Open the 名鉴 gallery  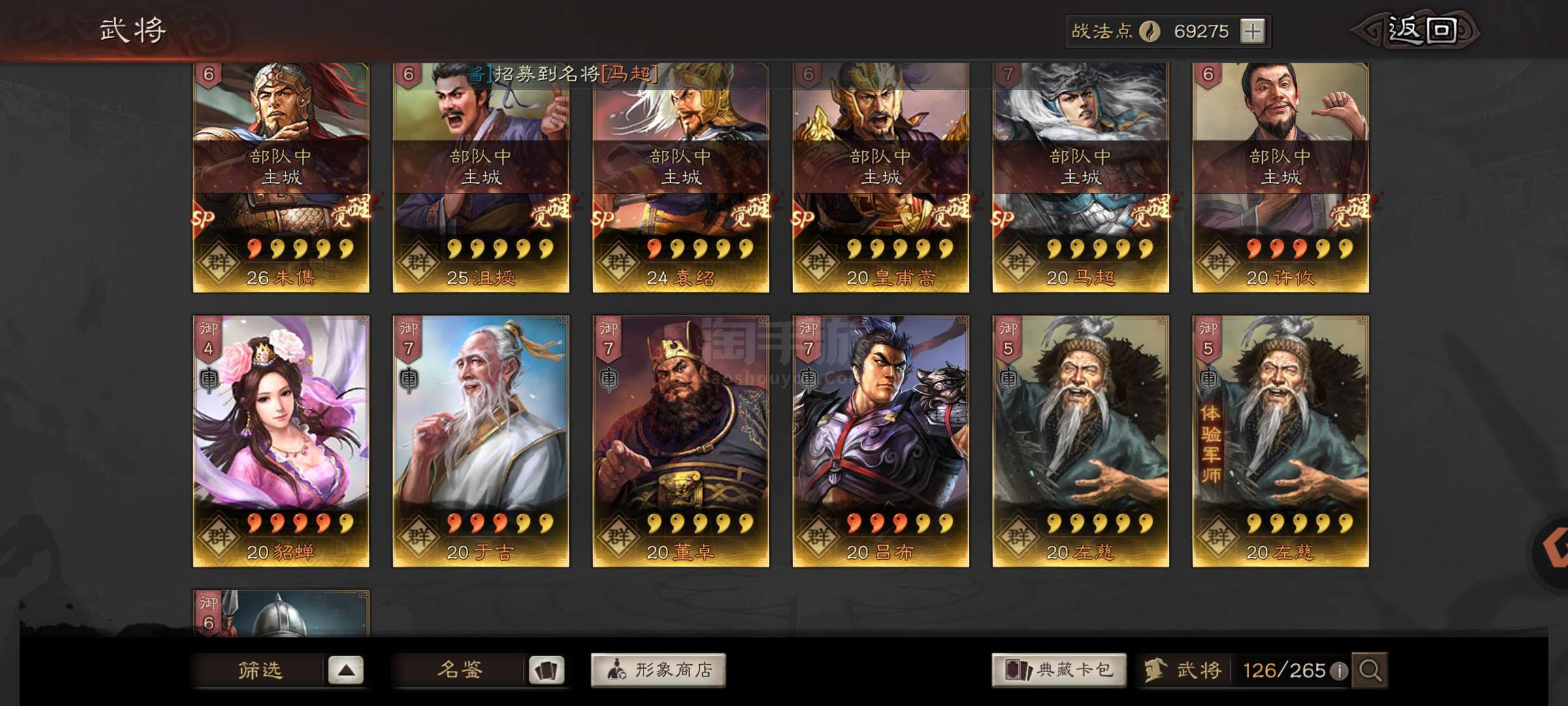click(459, 670)
